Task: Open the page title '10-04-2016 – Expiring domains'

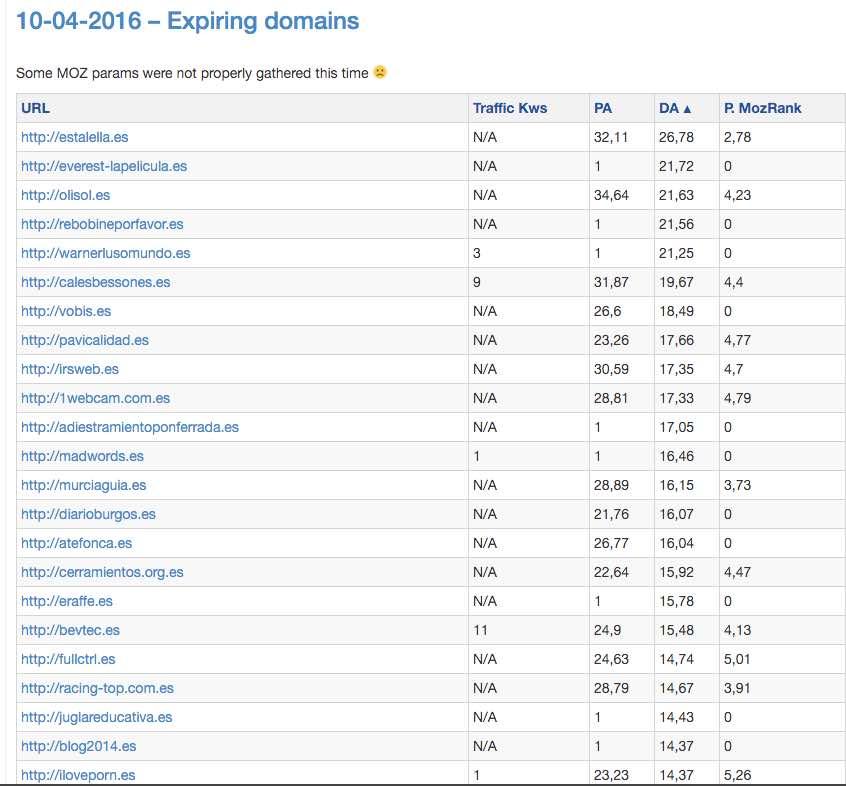Action: (x=187, y=21)
